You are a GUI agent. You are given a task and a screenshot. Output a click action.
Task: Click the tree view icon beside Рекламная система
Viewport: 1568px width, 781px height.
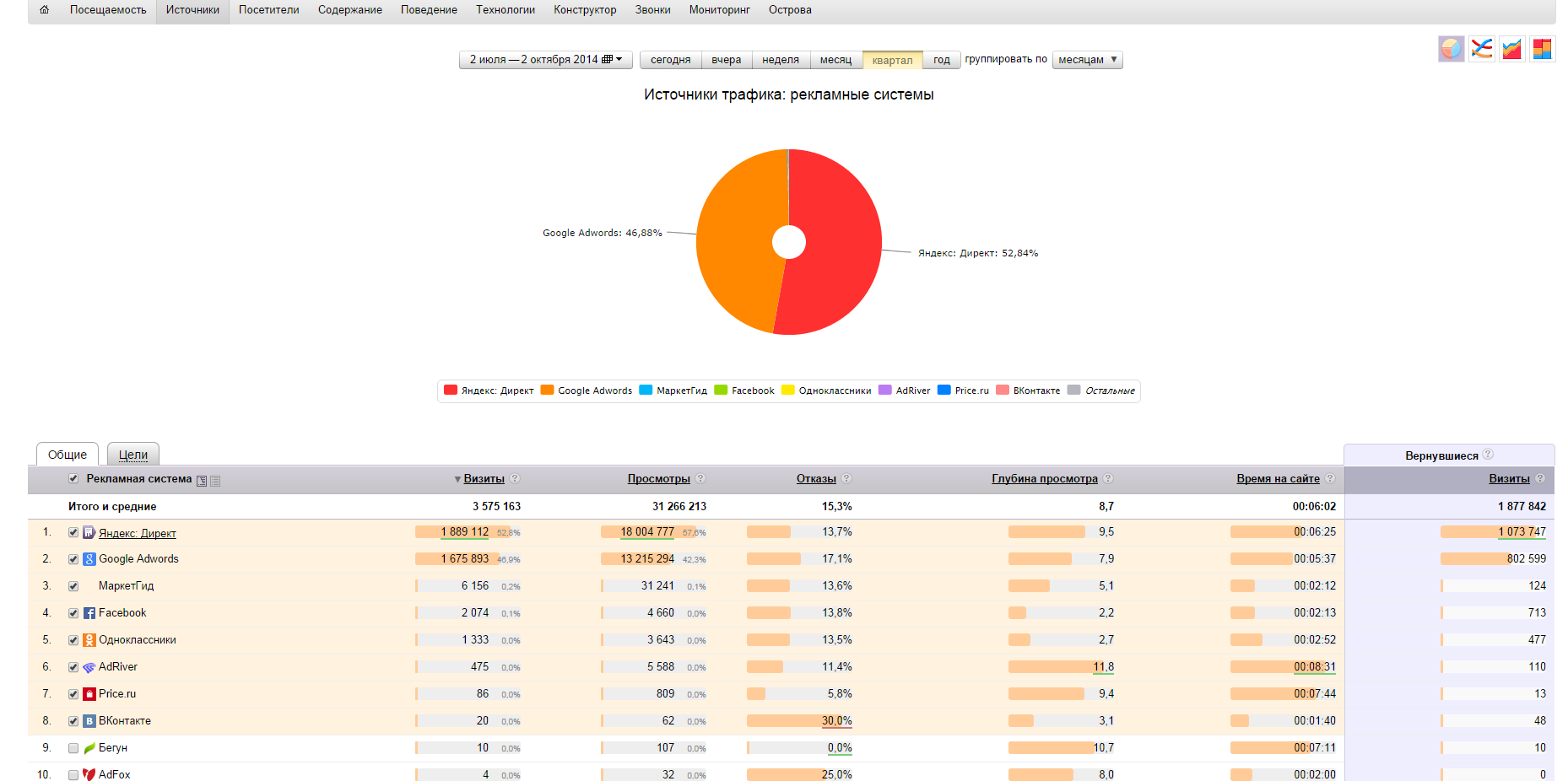point(202,481)
